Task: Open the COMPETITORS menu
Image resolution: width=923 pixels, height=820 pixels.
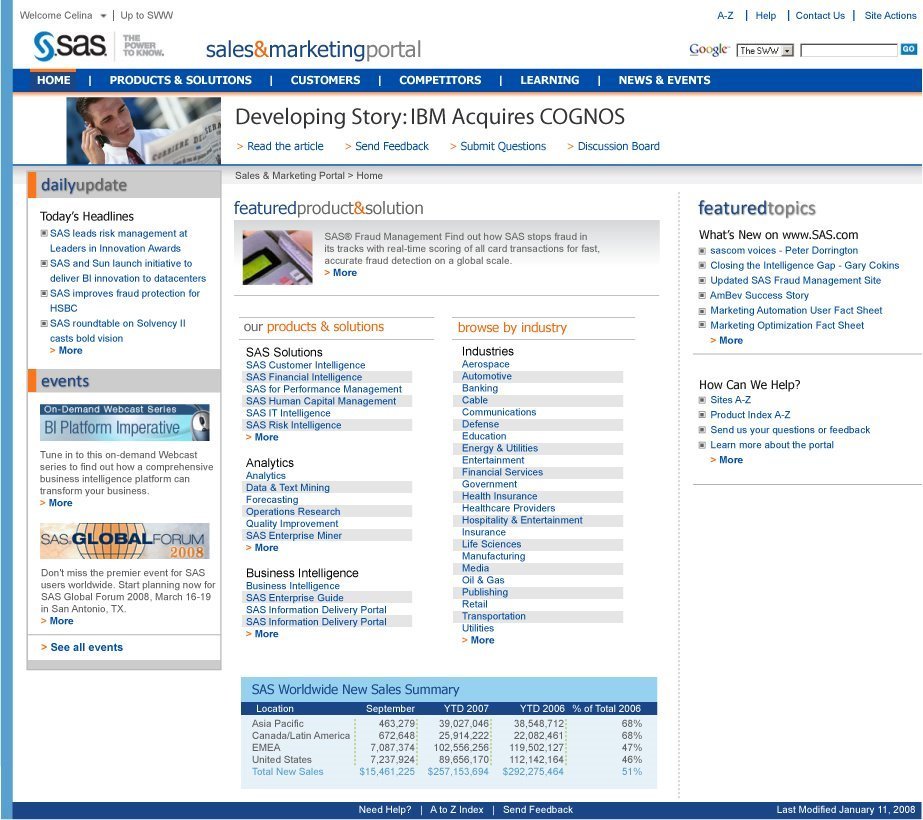Action: click(440, 80)
